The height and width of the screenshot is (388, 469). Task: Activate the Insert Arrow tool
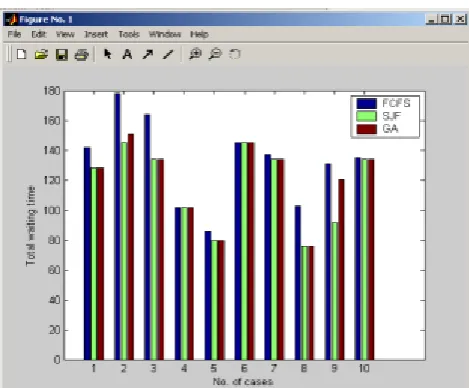point(148,54)
